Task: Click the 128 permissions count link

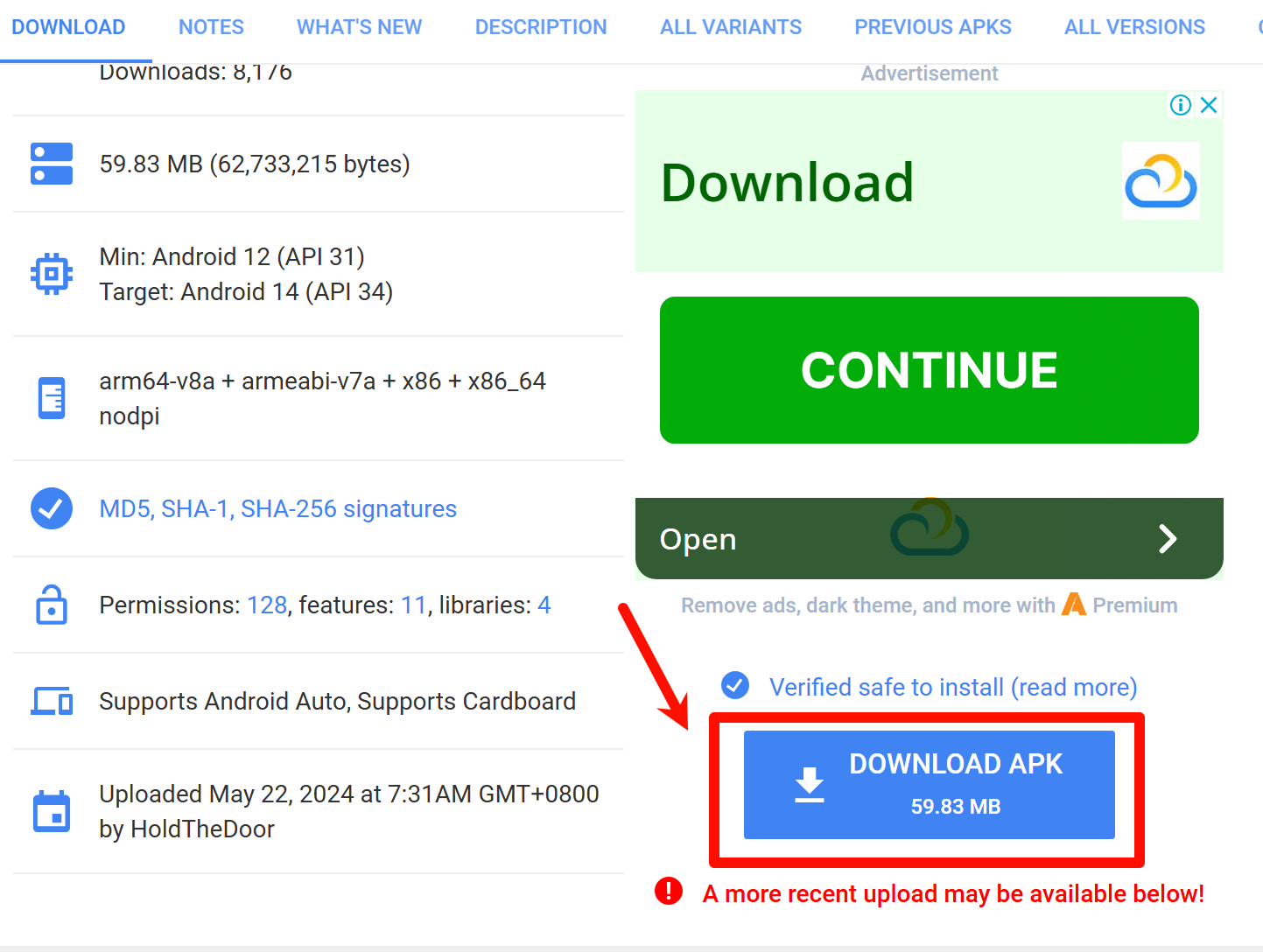Action: click(267, 605)
